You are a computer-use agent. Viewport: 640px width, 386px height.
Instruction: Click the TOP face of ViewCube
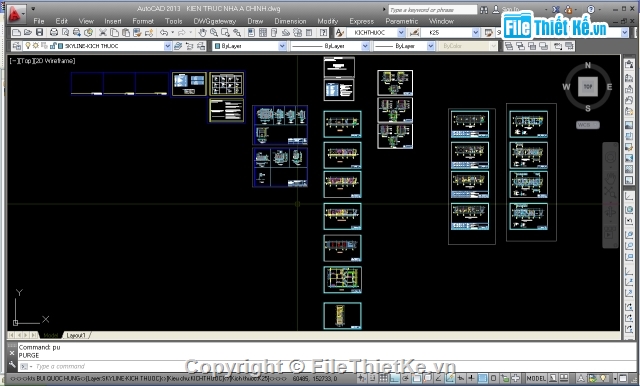coord(588,87)
